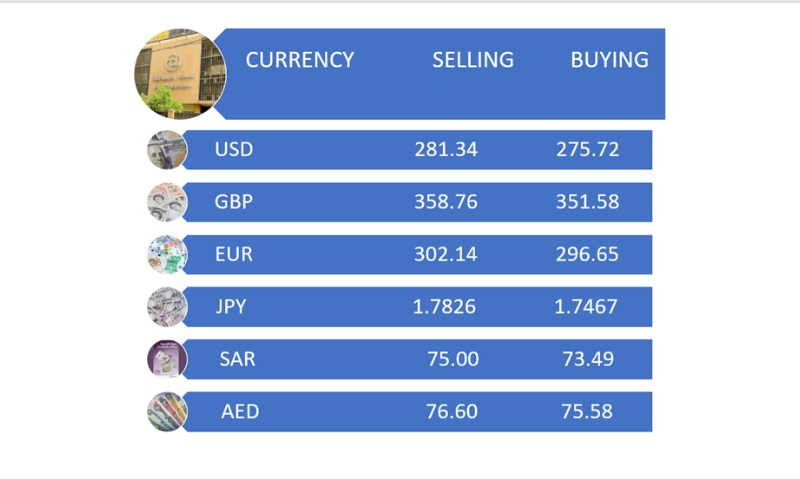This screenshot has width=800, height=480.
Task: Click the AED currency label
Action: pos(238,411)
